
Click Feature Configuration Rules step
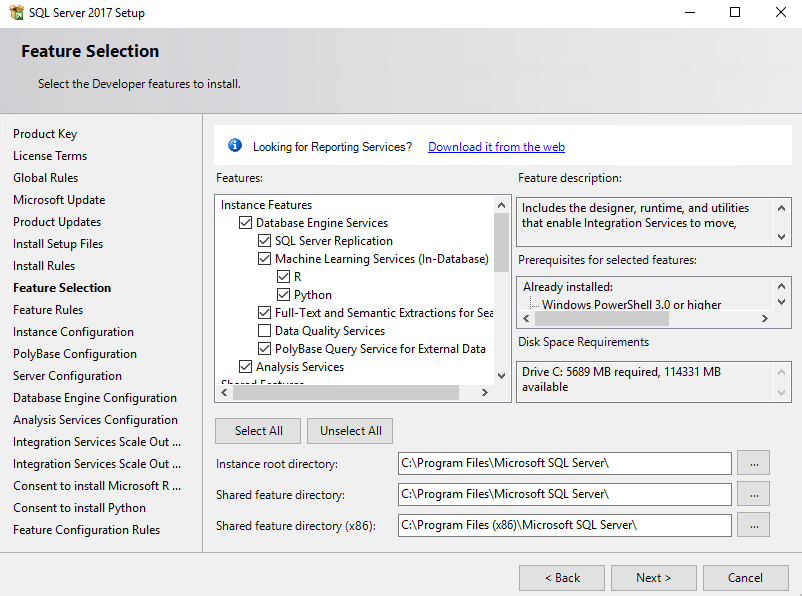tap(86, 529)
